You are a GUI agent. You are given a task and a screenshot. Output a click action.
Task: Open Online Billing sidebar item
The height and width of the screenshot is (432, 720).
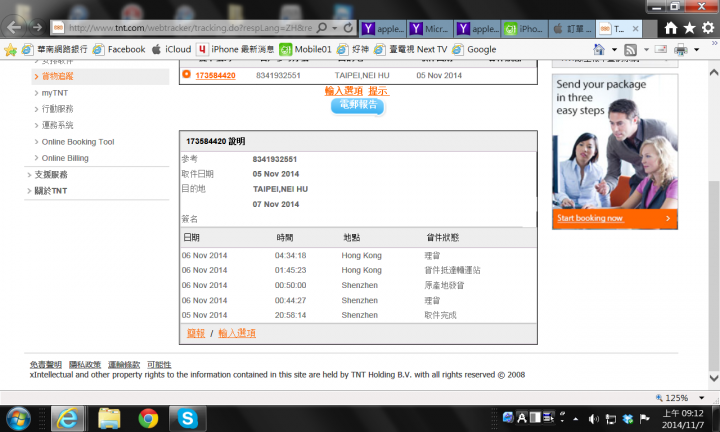click(65, 158)
